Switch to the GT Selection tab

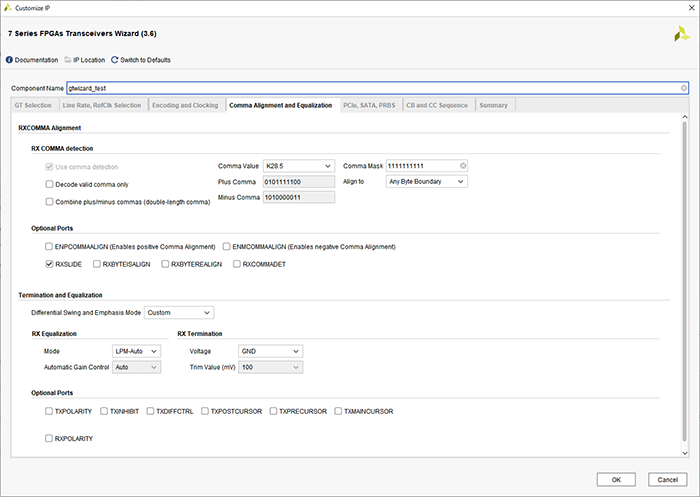coord(33,105)
